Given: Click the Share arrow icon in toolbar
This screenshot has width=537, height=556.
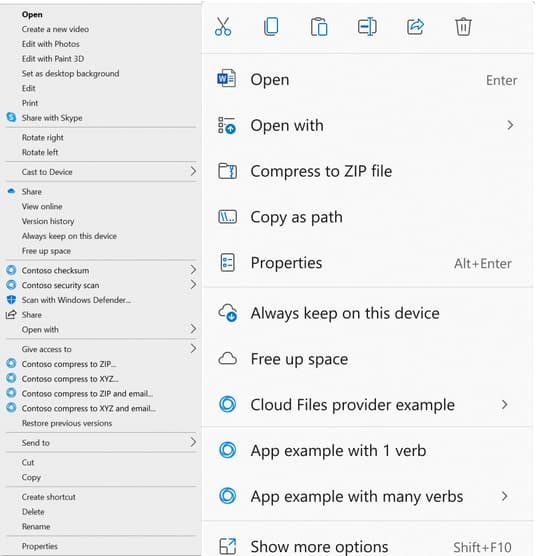Looking at the screenshot, I should pos(415,27).
